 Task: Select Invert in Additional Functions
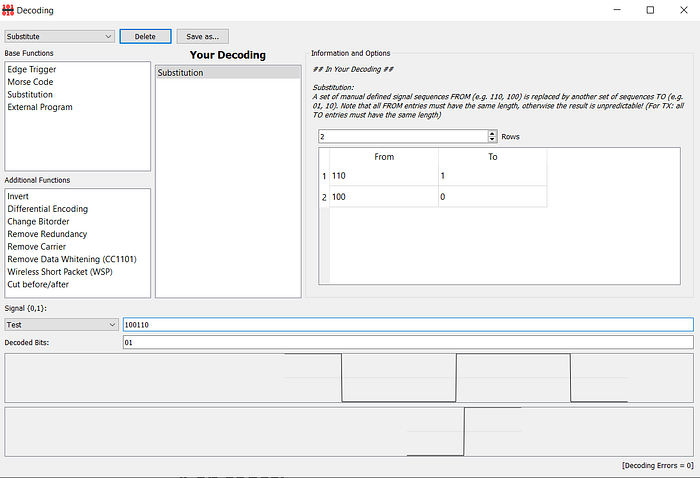(x=18, y=196)
